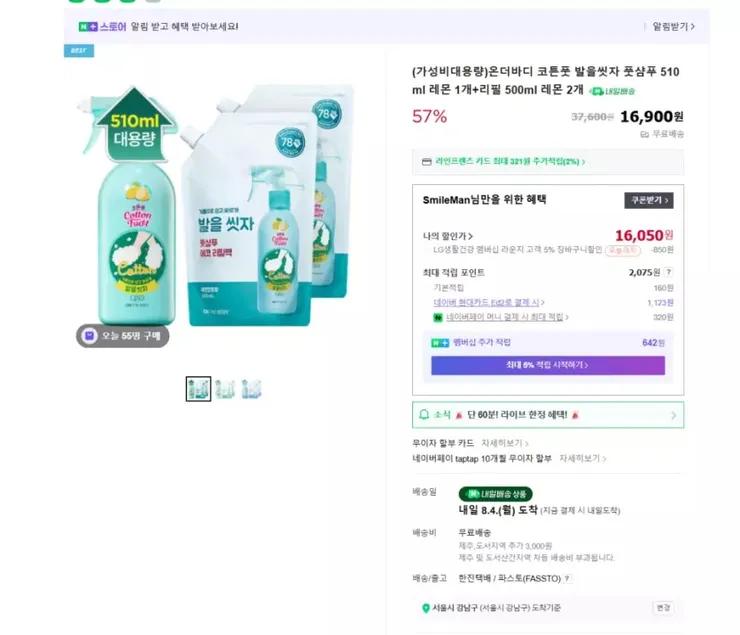Click the location pin icon near 서울시 강남구

coord(426,608)
